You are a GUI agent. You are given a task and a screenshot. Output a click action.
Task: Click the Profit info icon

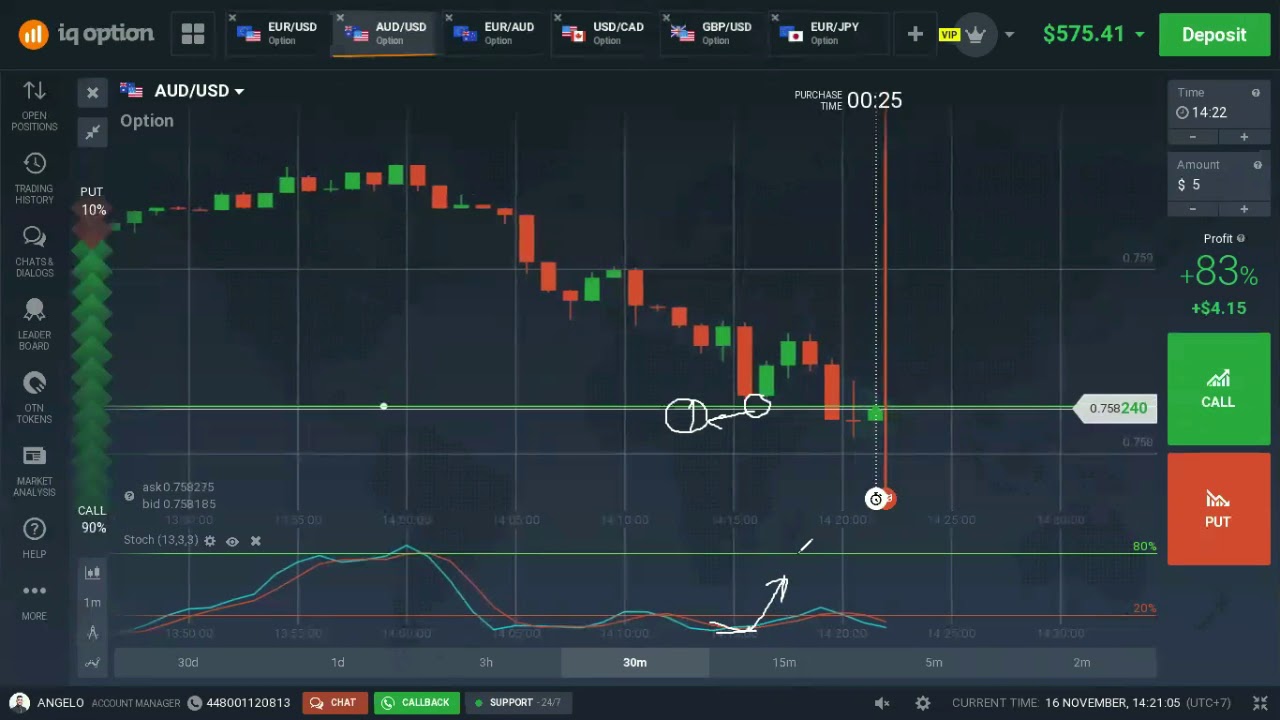click(x=1241, y=238)
